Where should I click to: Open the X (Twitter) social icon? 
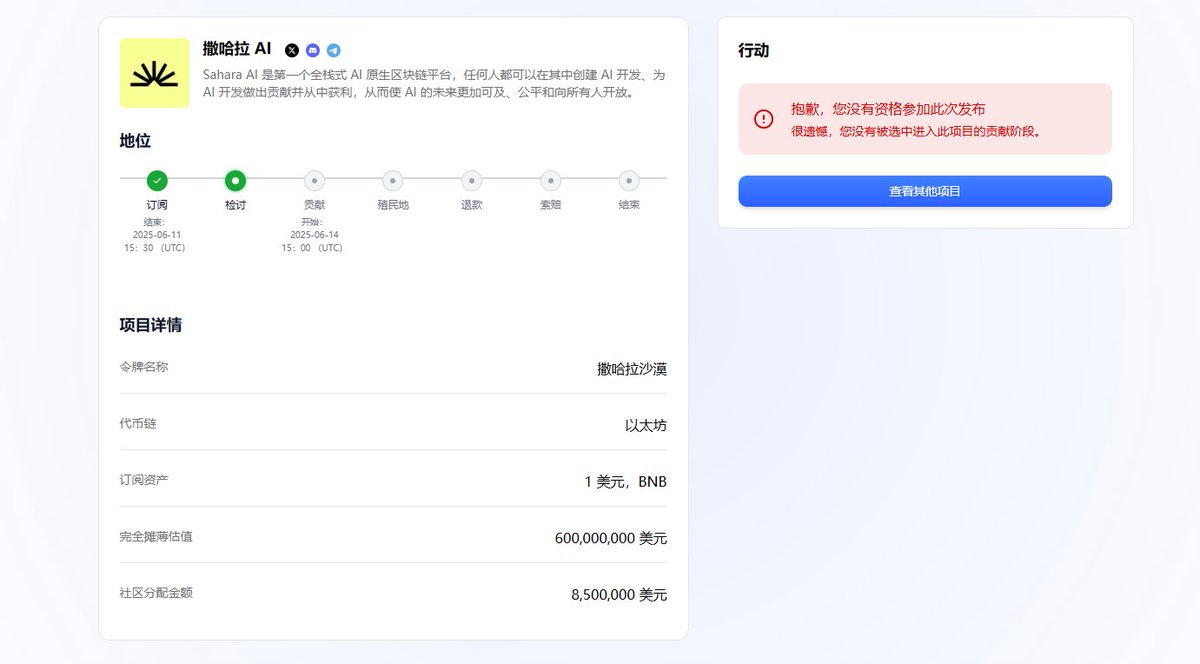[x=292, y=50]
